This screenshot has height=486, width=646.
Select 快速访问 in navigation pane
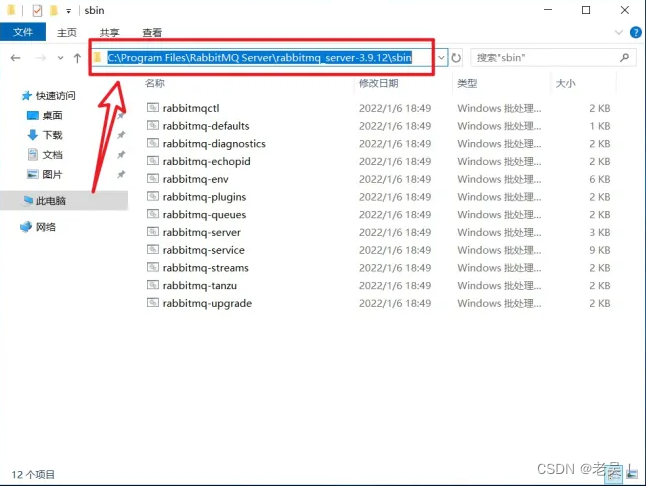(x=49, y=96)
